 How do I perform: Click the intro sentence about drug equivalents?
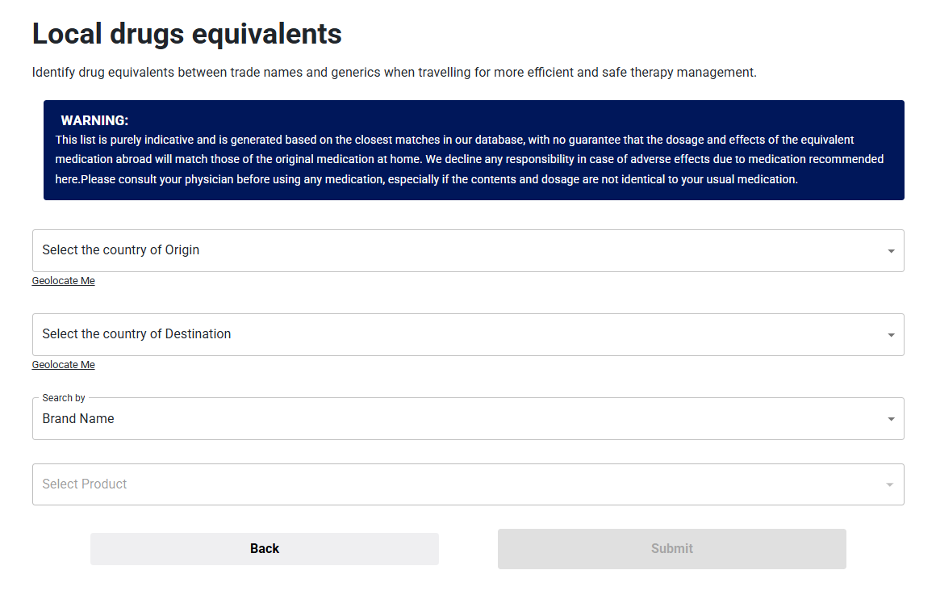click(394, 73)
